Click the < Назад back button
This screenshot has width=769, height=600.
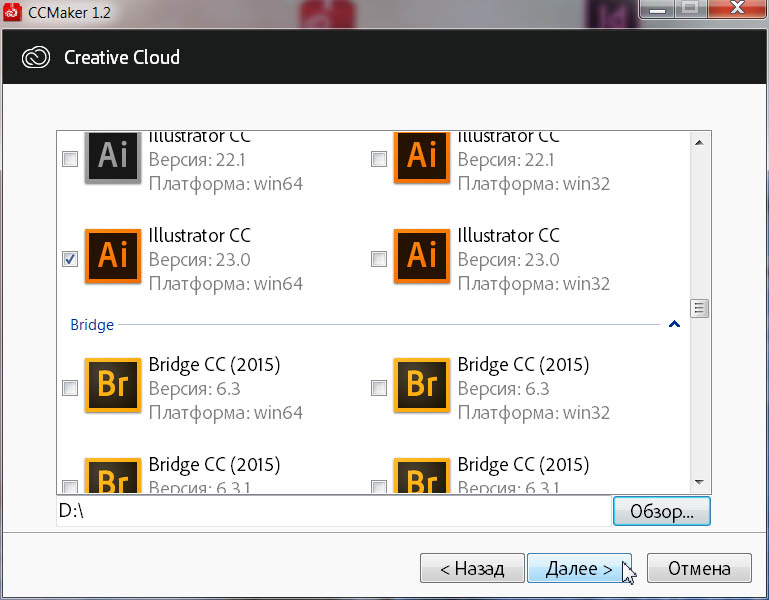click(472, 568)
